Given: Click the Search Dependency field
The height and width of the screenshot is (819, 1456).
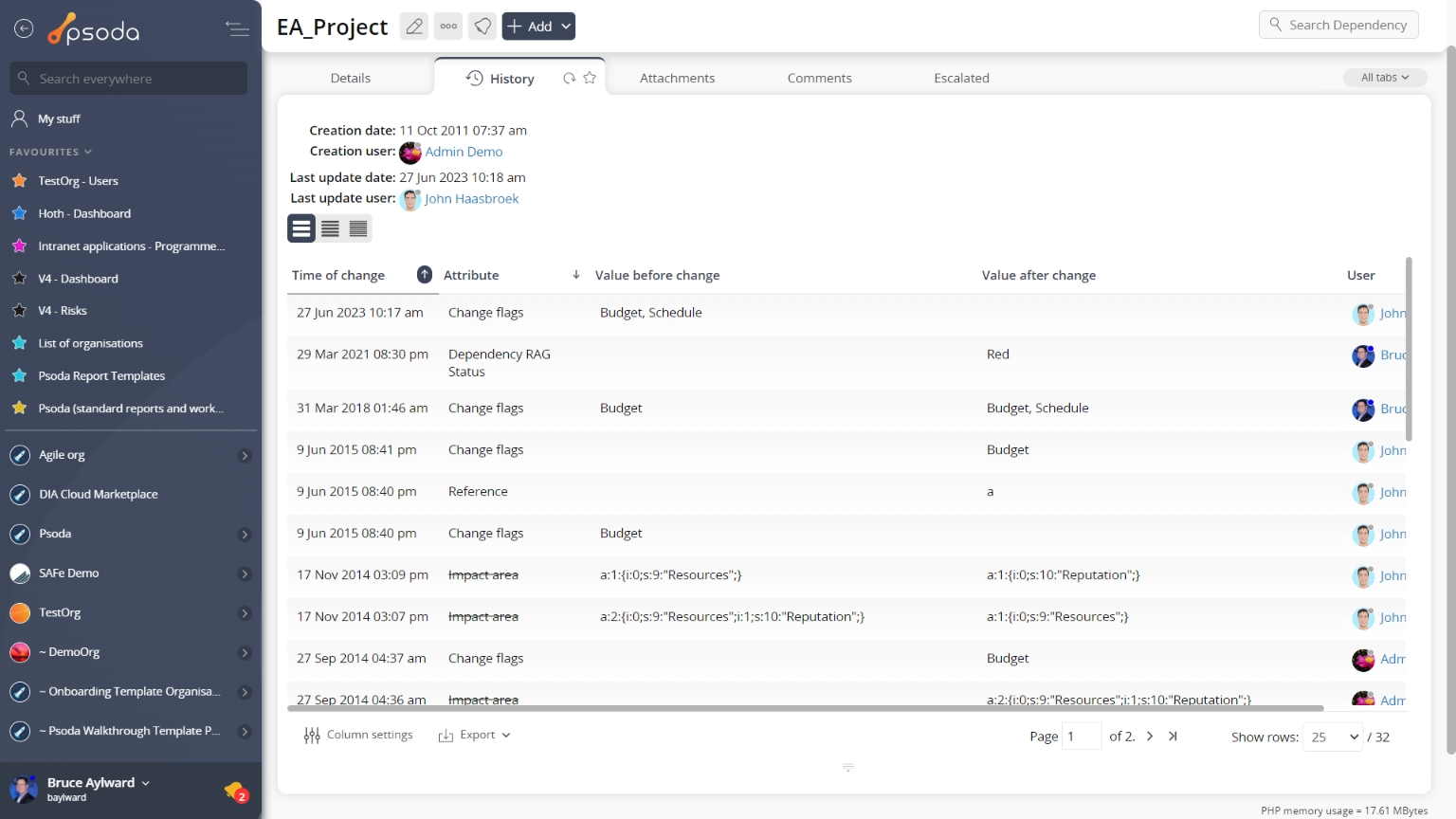Looking at the screenshot, I should point(1338,25).
